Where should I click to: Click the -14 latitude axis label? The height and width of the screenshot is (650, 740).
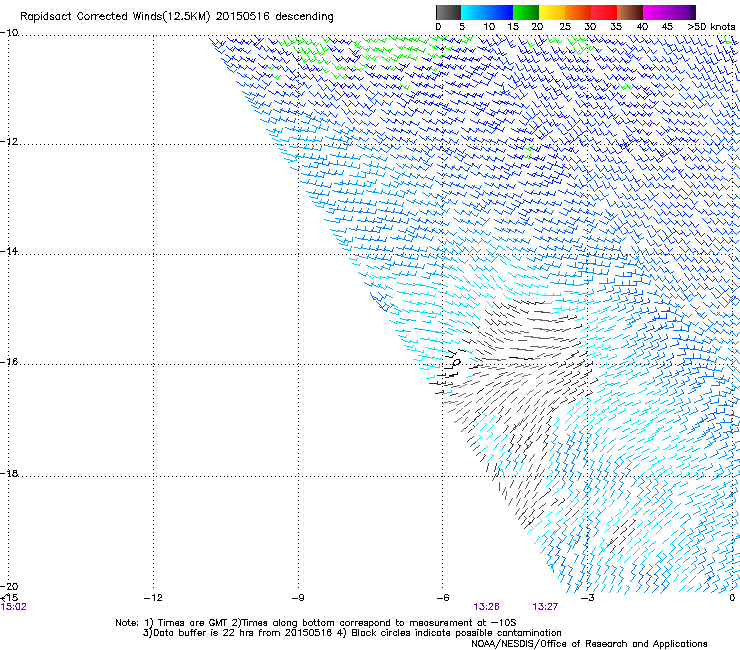coord(9,251)
